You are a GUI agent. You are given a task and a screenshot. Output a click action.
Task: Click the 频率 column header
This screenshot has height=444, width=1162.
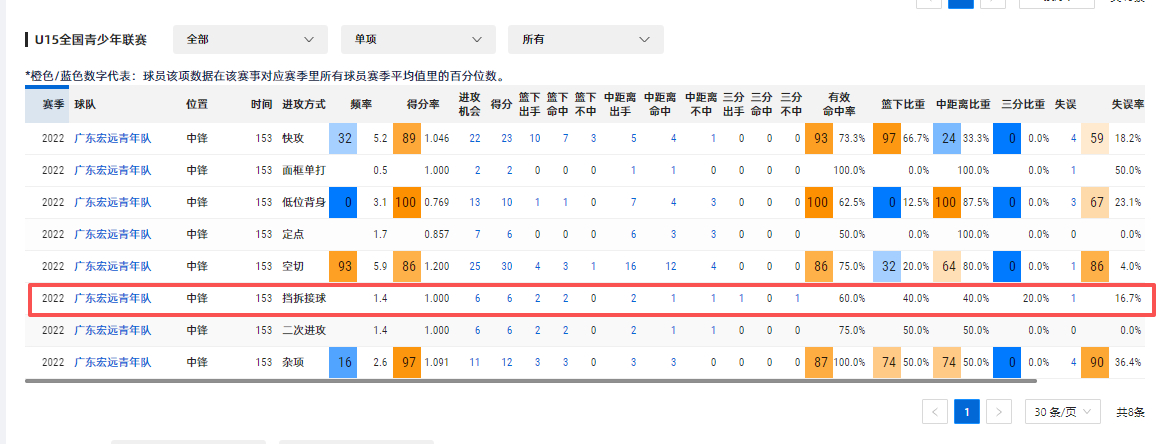point(361,105)
